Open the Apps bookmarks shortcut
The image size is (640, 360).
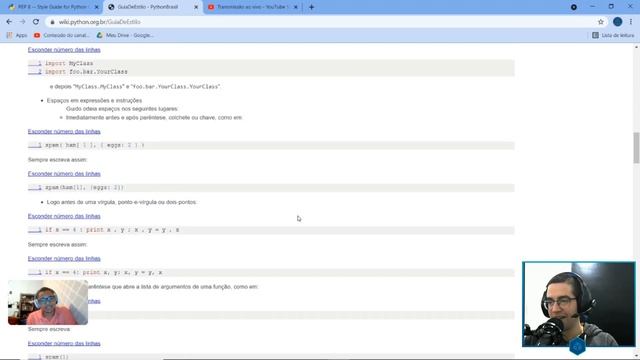(x=16, y=36)
